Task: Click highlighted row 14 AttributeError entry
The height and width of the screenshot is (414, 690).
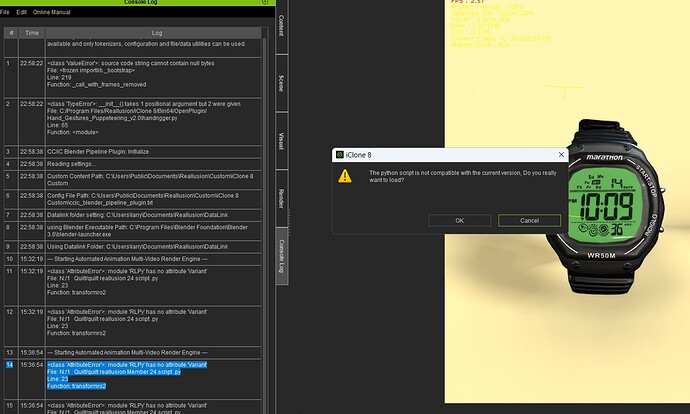Action: tap(133, 379)
